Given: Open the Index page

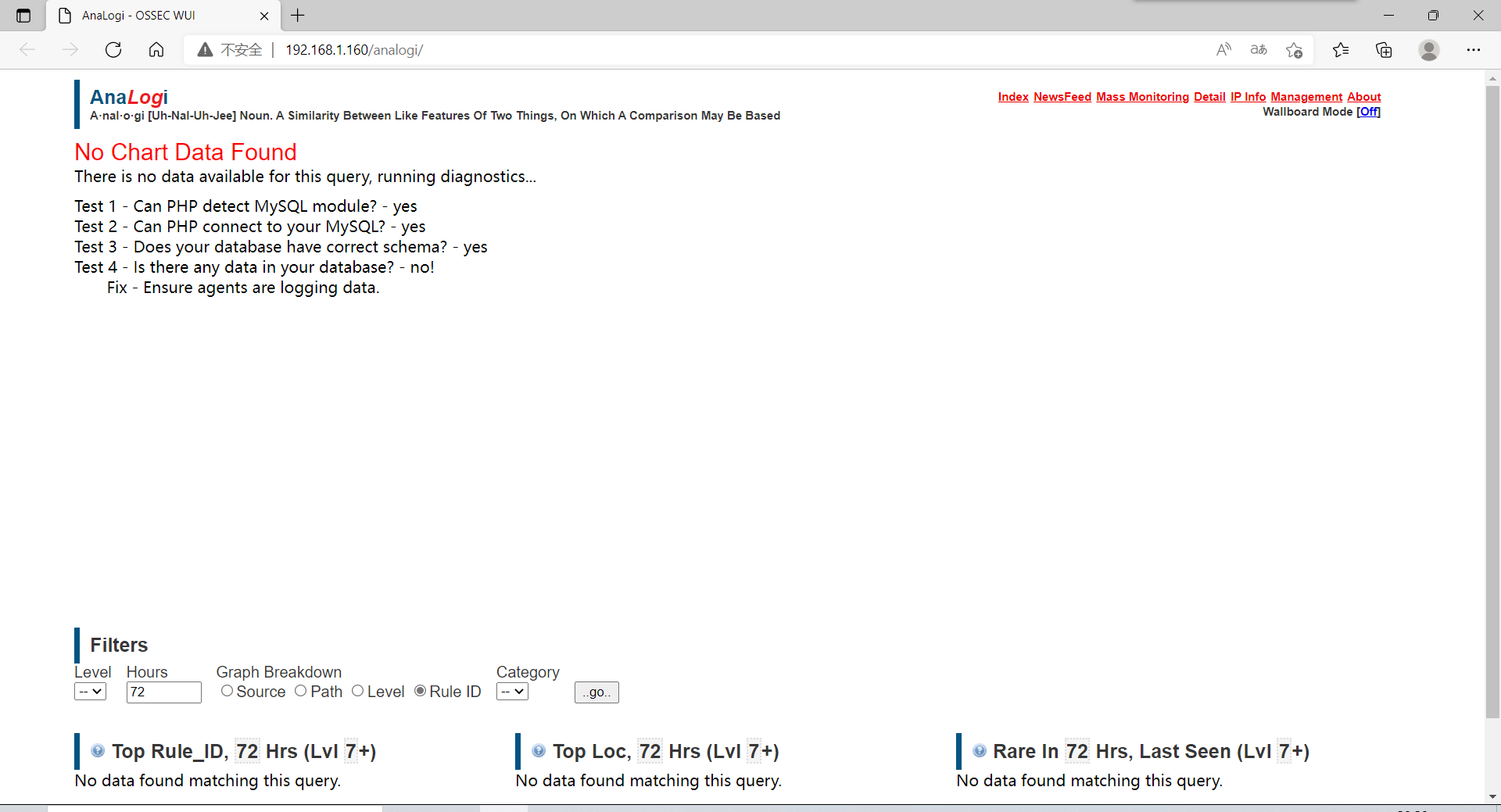Looking at the screenshot, I should click(1013, 97).
